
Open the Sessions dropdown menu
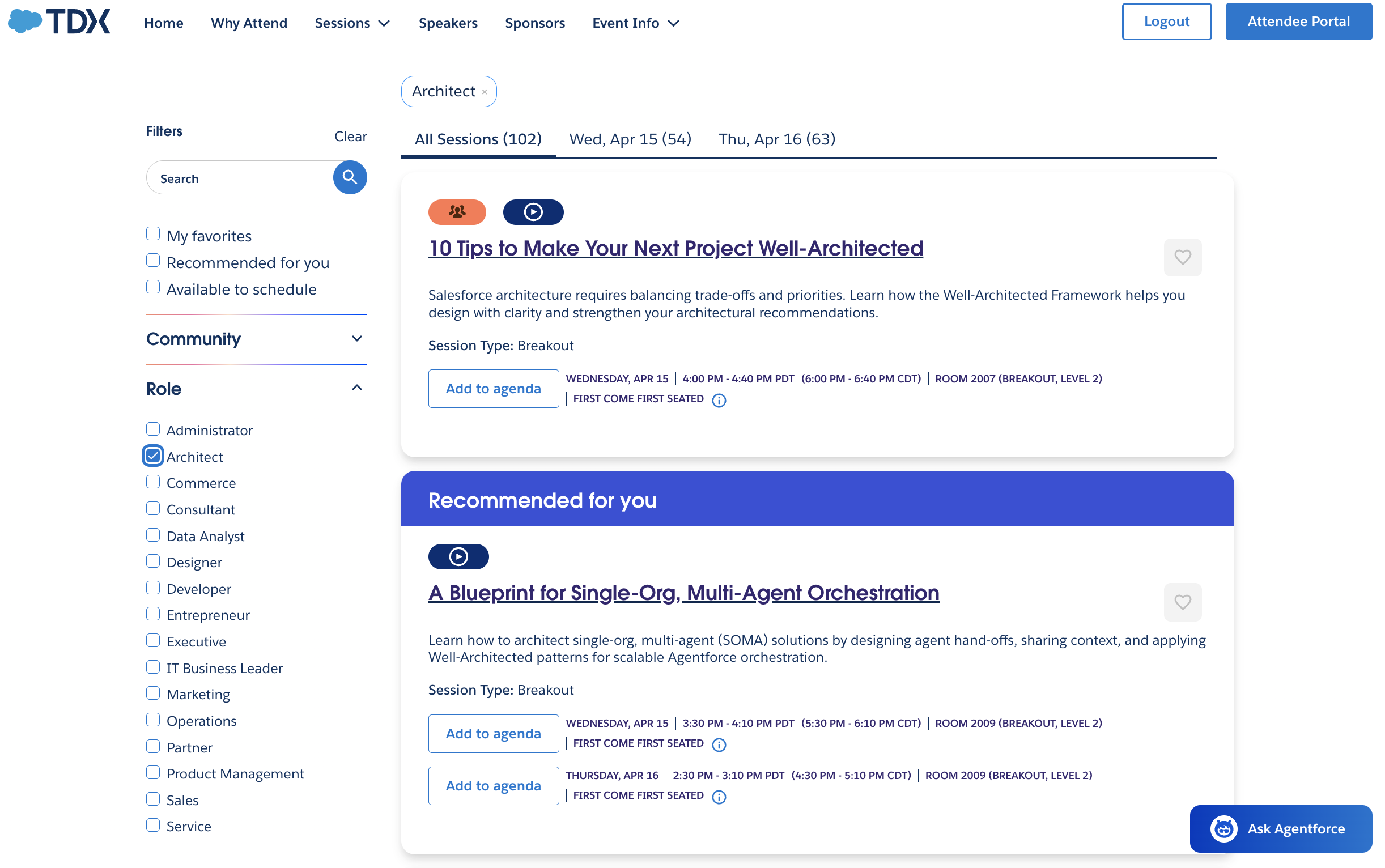pyautogui.click(x=352, y=23)
